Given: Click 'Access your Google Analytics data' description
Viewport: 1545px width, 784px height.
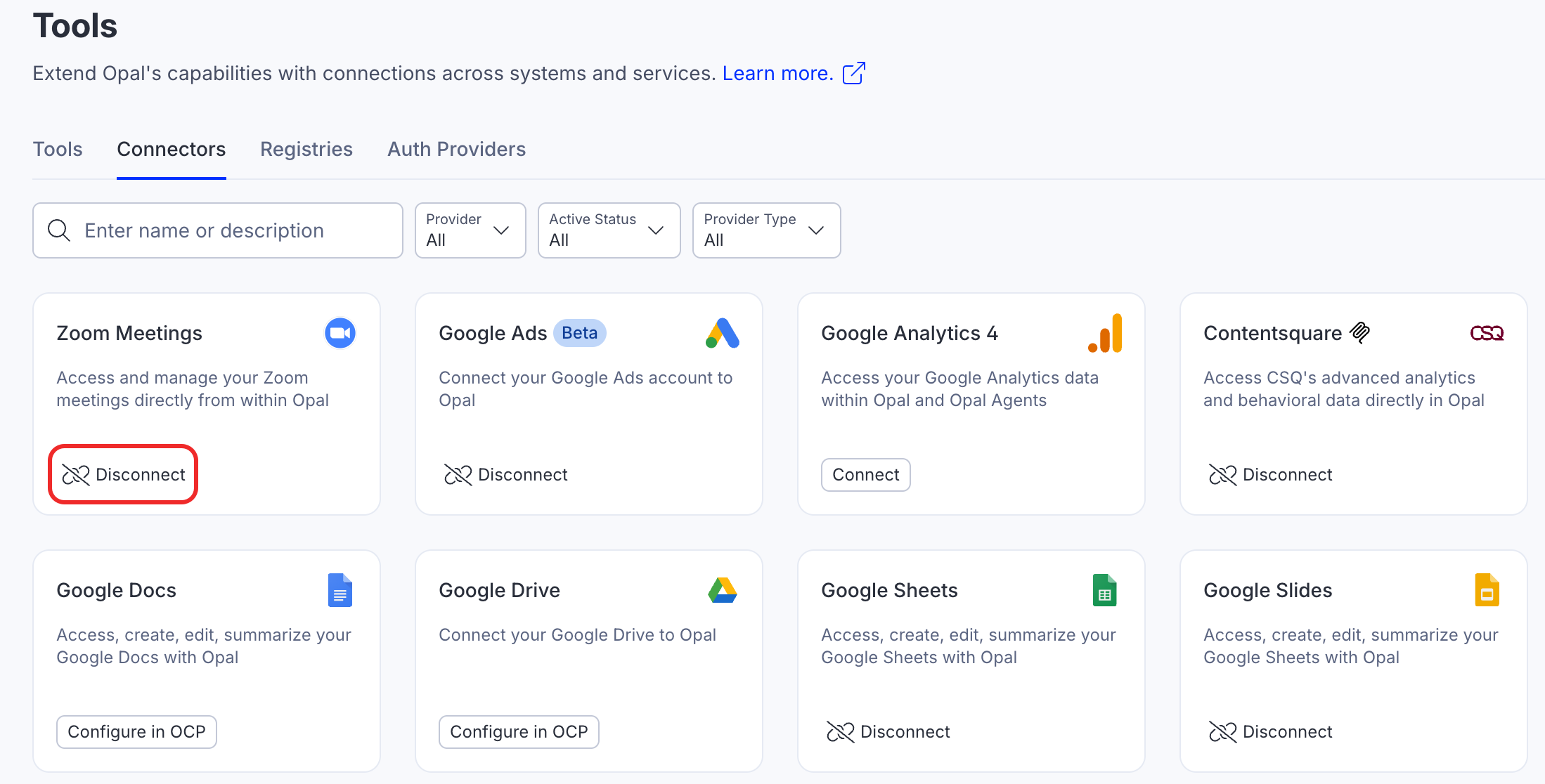Looking at the screenshot, I should pos(959,388).
